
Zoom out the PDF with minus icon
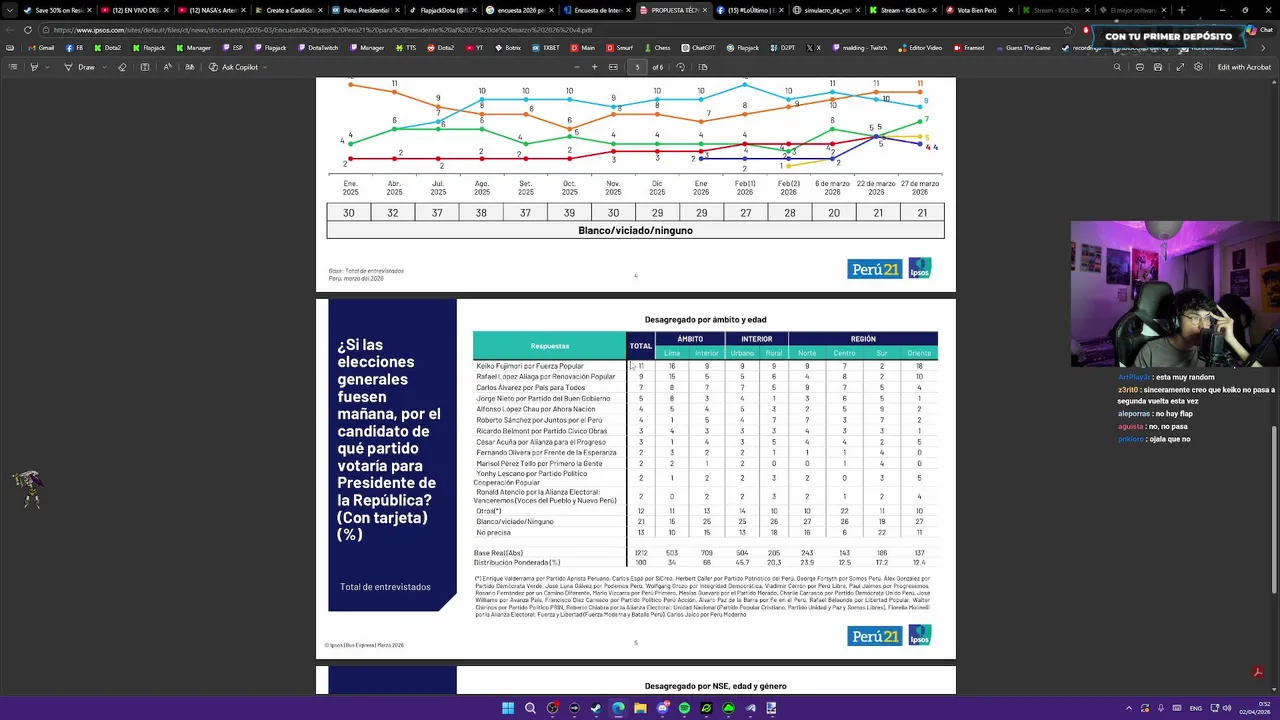tap(577, 67)
